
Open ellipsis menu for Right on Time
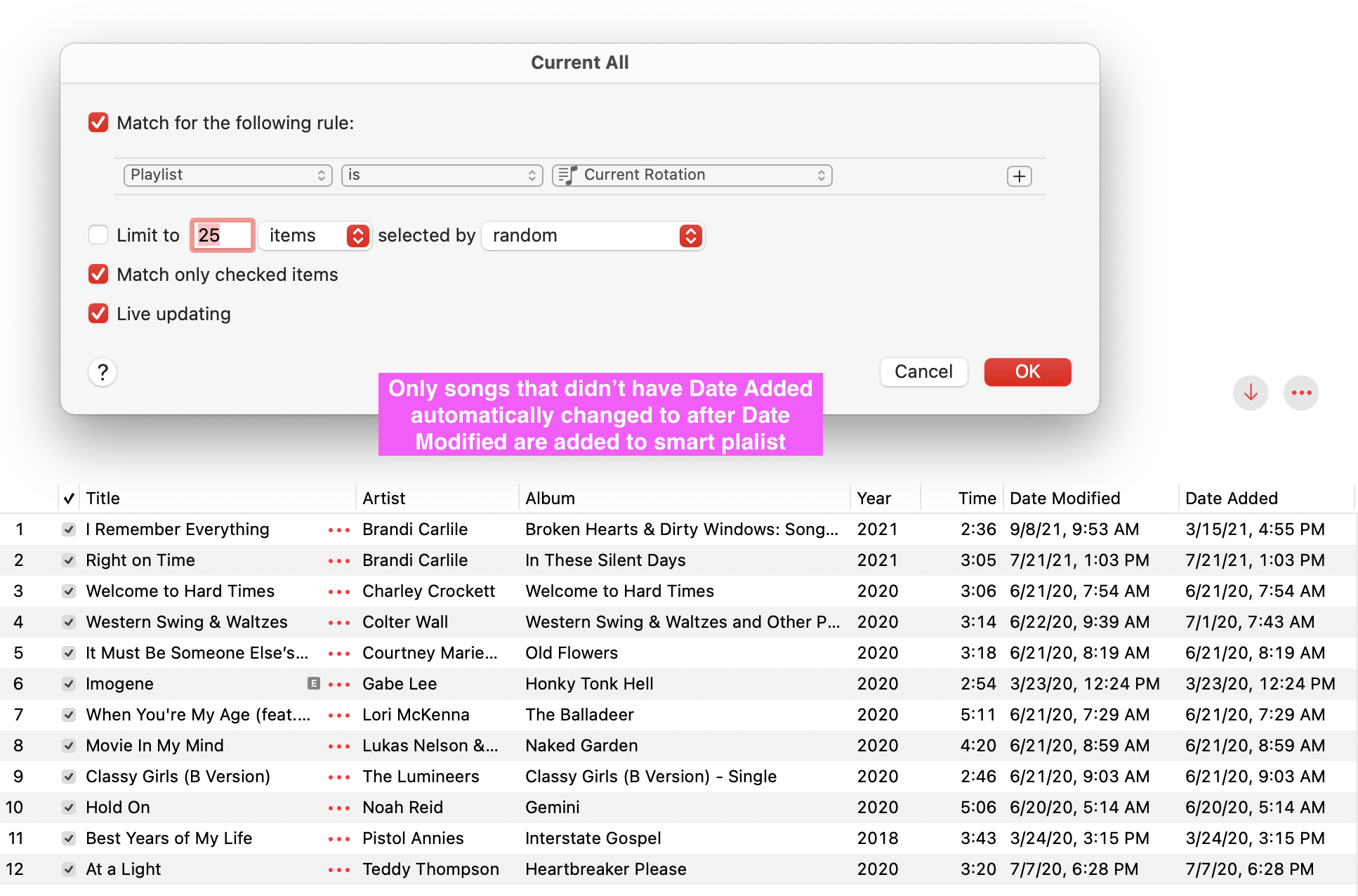coord(339,561)
